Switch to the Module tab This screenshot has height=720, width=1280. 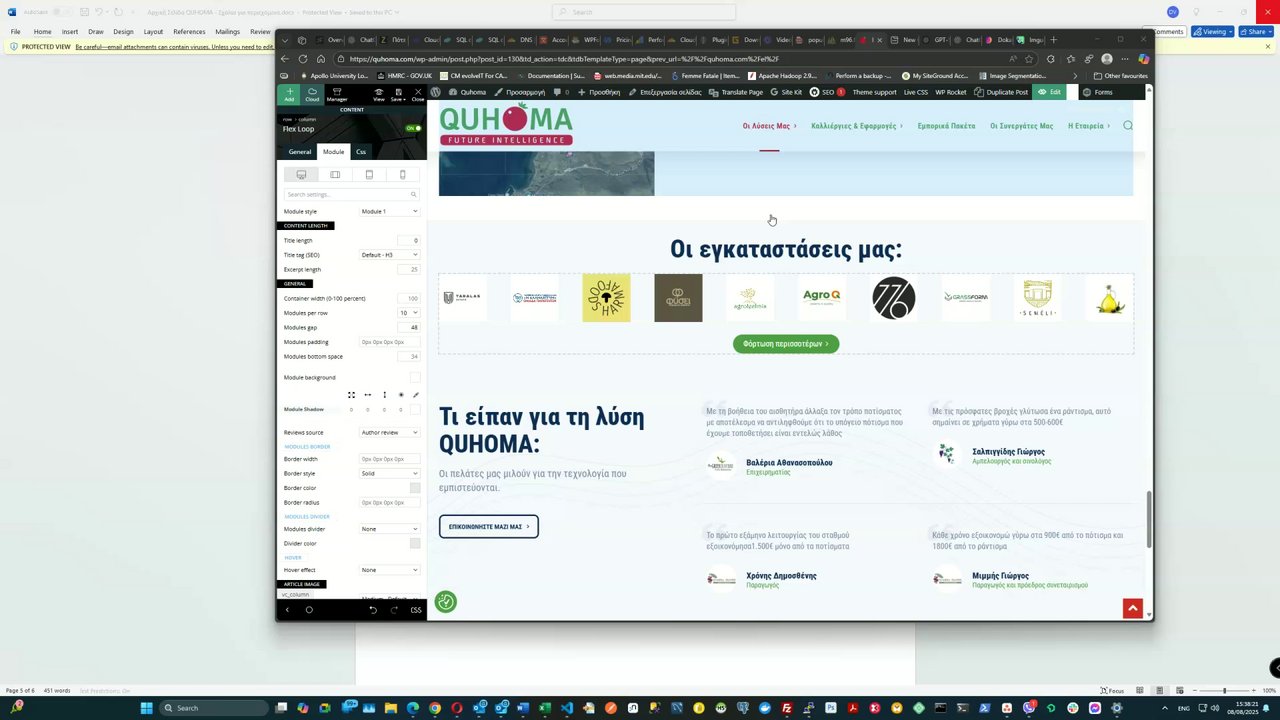pyautogui.click(x=333, y=152)
